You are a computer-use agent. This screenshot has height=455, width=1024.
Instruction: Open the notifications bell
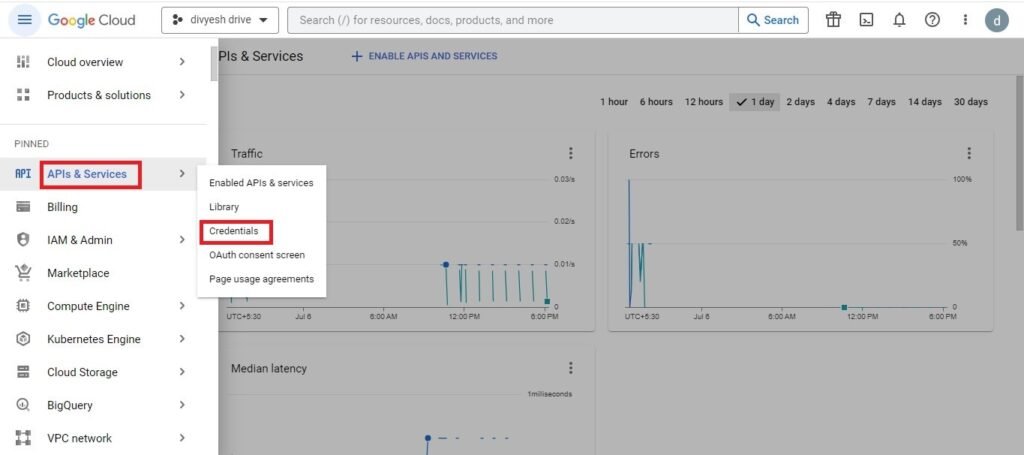[900, 20]
